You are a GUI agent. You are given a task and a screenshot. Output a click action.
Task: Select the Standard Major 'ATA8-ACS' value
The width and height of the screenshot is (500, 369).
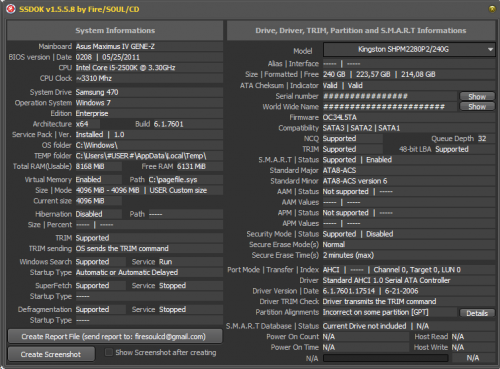[x=339, y=170]
